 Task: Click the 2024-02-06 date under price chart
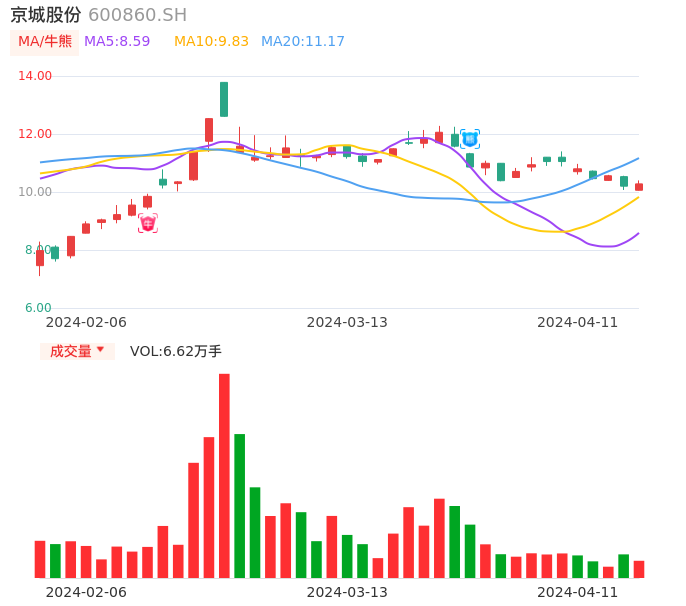[86, 322]
